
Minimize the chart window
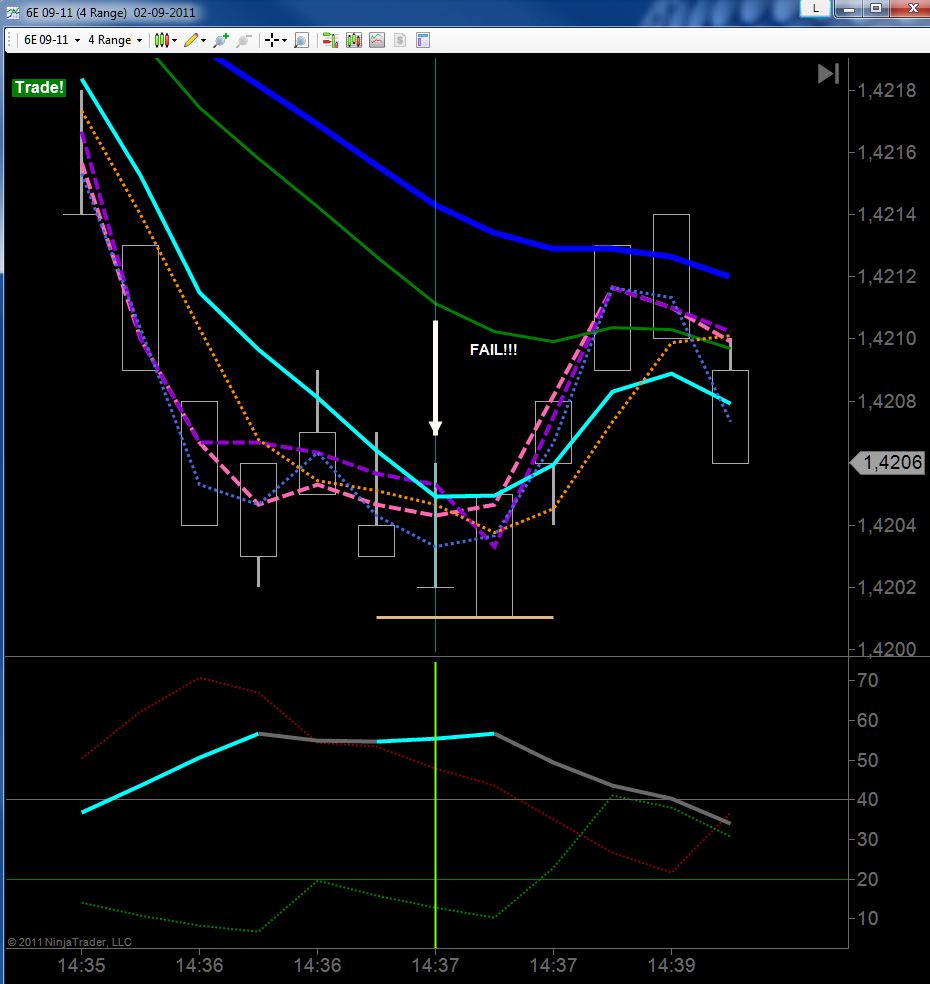click(x=850, y=9)
